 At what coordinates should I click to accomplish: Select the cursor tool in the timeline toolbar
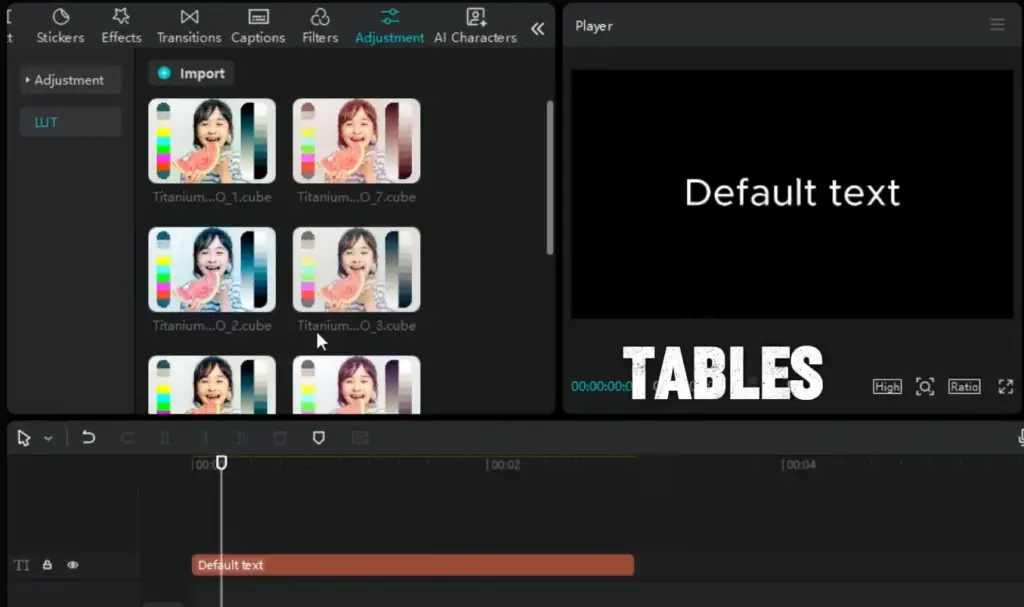pyautogui.click(x=24, y=437)
